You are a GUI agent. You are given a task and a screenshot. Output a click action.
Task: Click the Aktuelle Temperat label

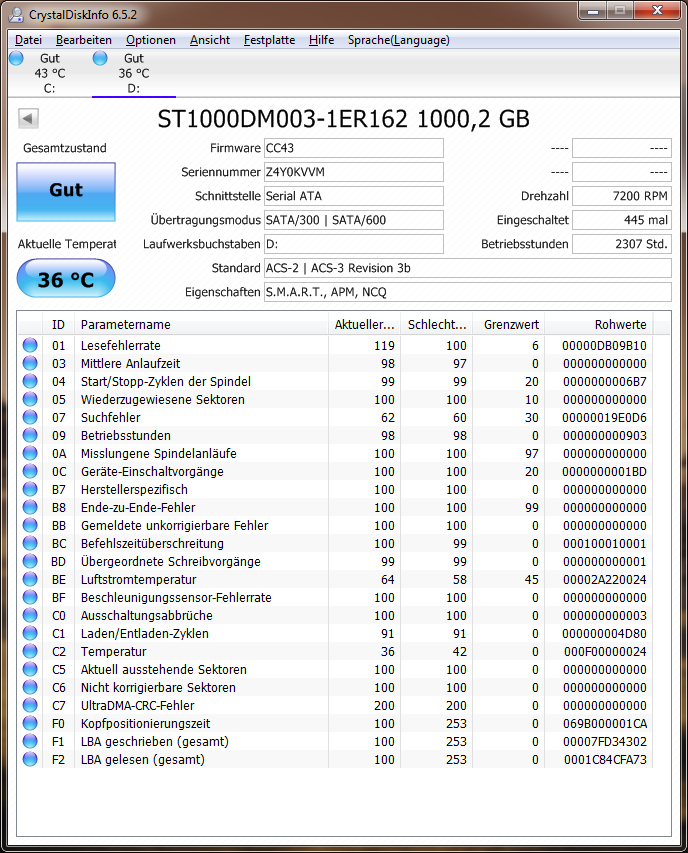tap(67, 244)
